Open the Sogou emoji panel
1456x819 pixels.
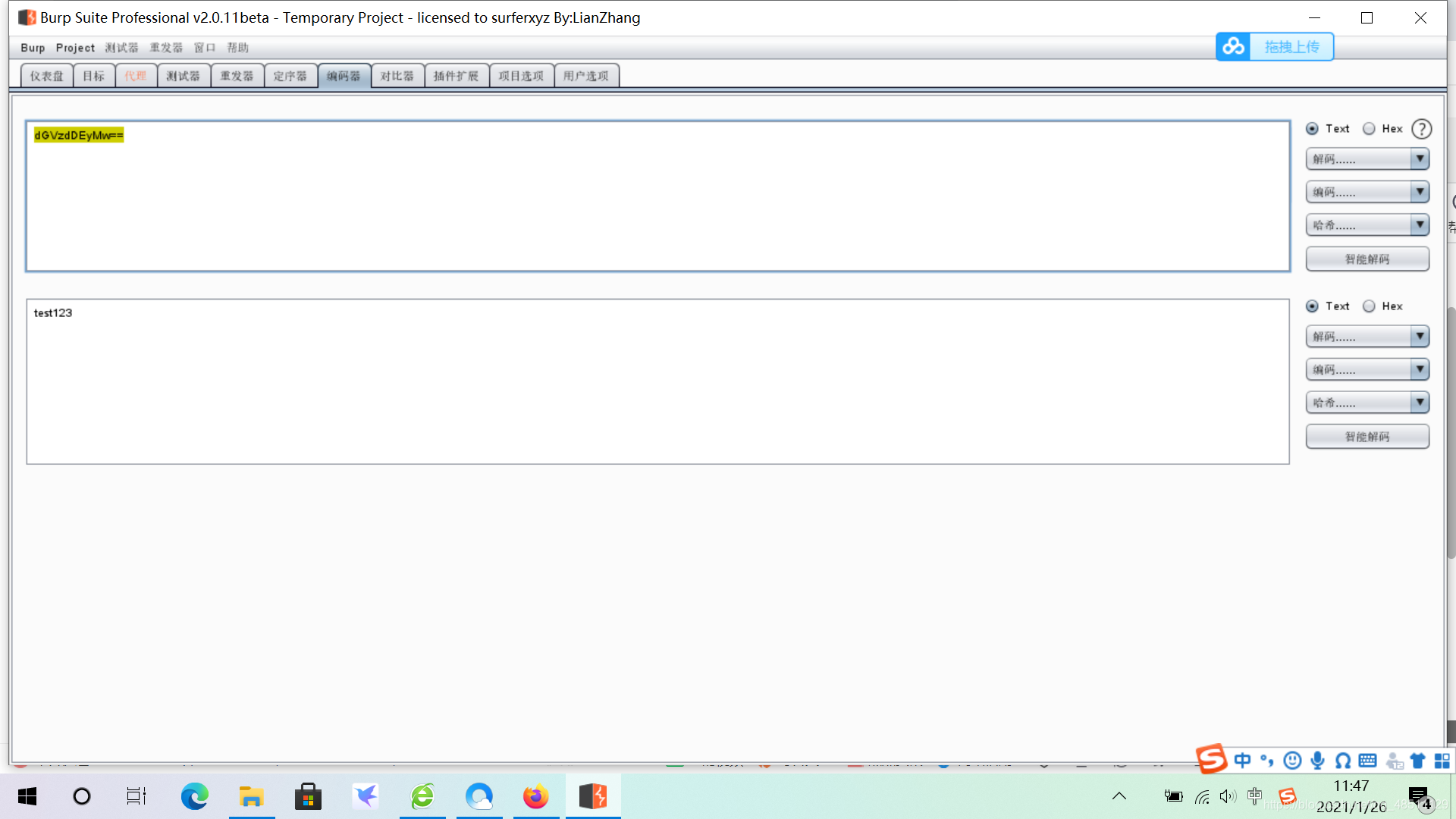[x=1292, y=761]
